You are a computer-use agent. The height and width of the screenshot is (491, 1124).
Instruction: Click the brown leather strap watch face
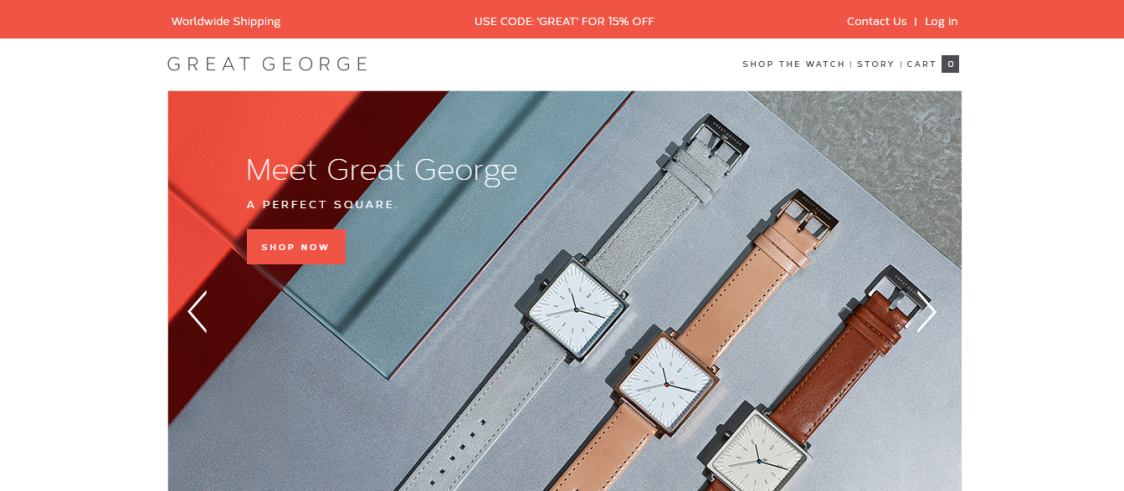coord(760,454)
